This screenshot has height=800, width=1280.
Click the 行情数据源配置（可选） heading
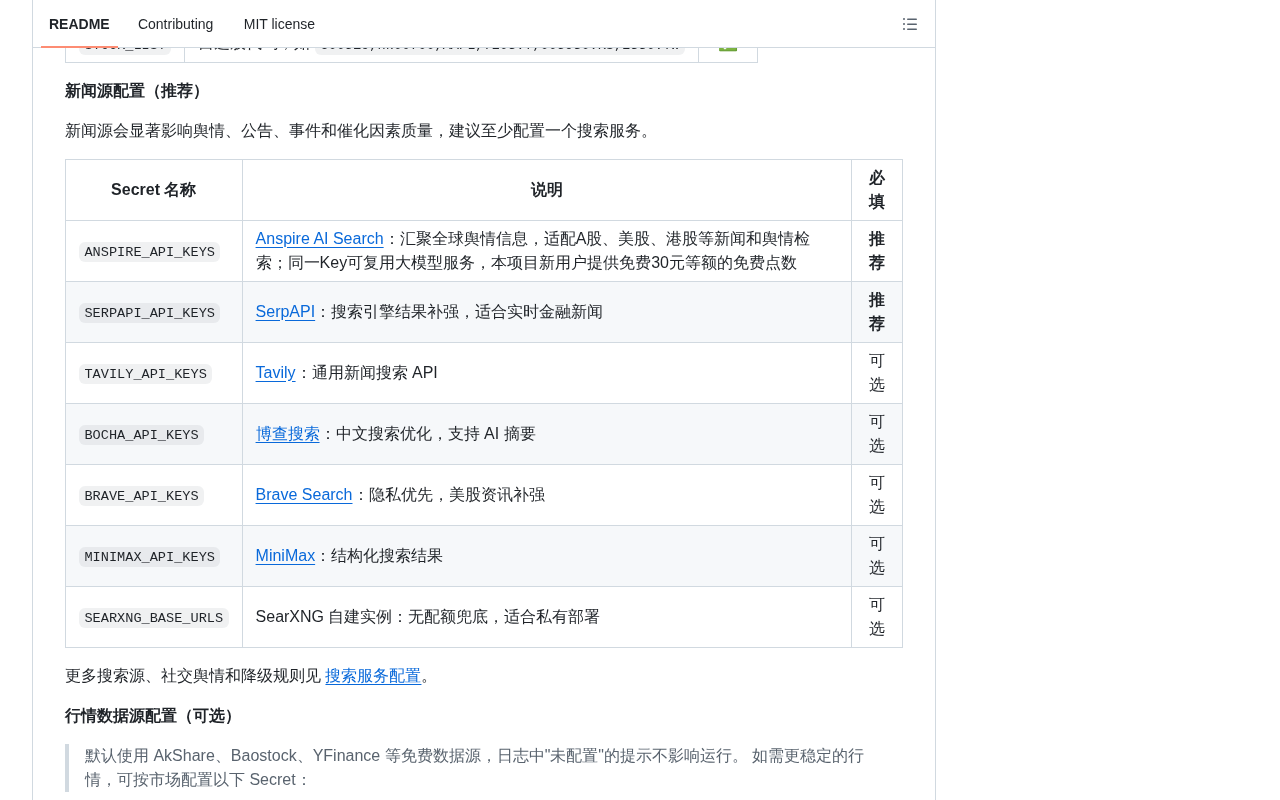153,716
